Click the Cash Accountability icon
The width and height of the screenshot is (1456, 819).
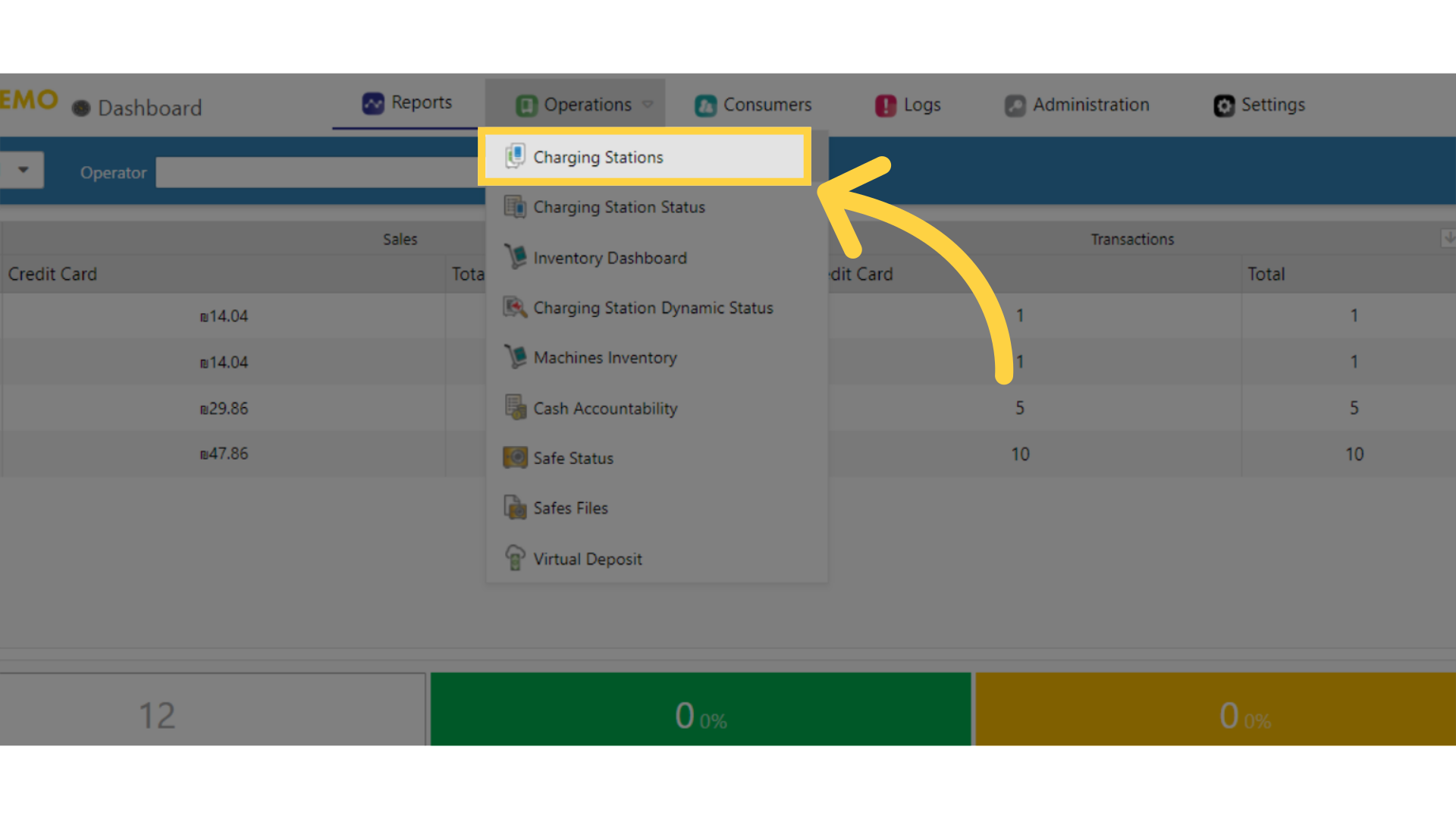(x=516, y=407)
